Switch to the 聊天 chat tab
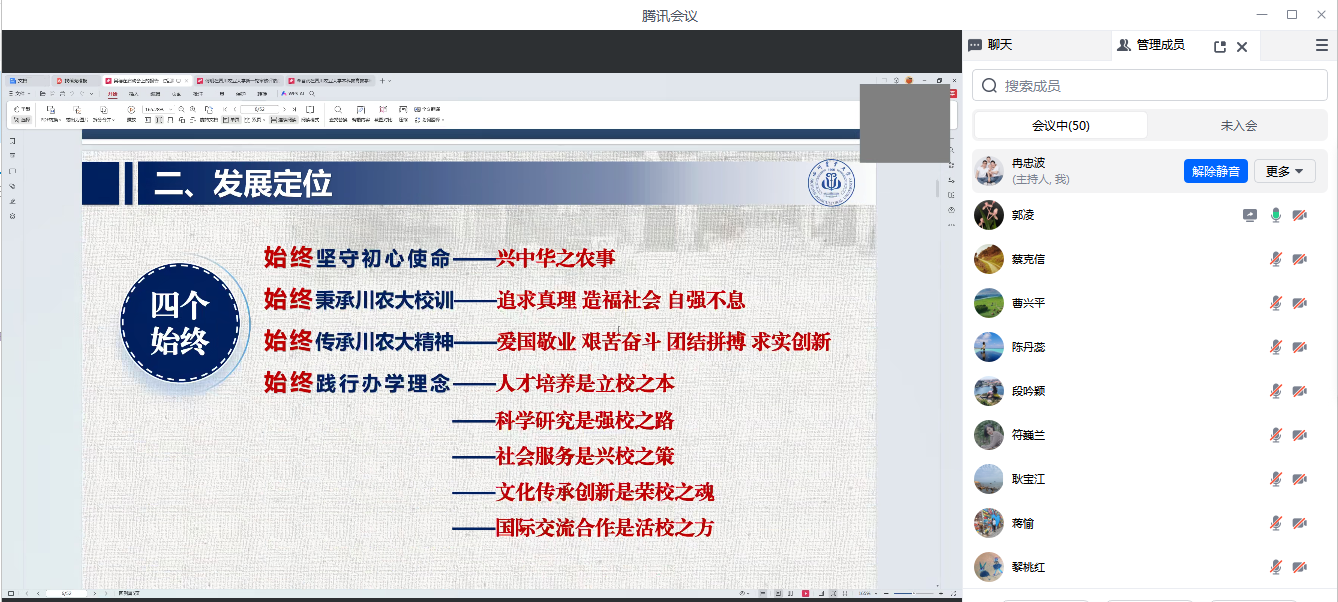Image resolution: width=1338 pixels, height=602 pixels. click(x=991, y=45)
